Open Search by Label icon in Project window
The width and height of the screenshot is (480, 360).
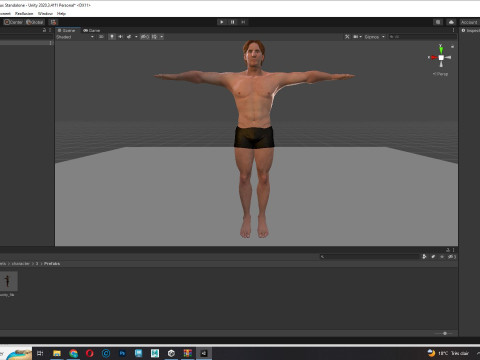click(433, 256)
